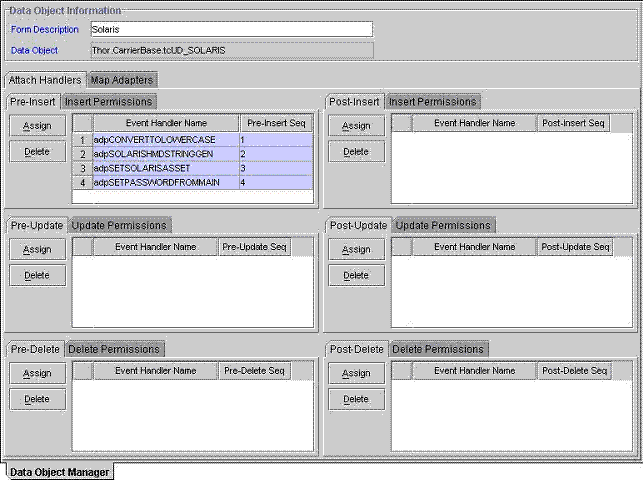Click the Post-Update Seq column header

(575, 247)
